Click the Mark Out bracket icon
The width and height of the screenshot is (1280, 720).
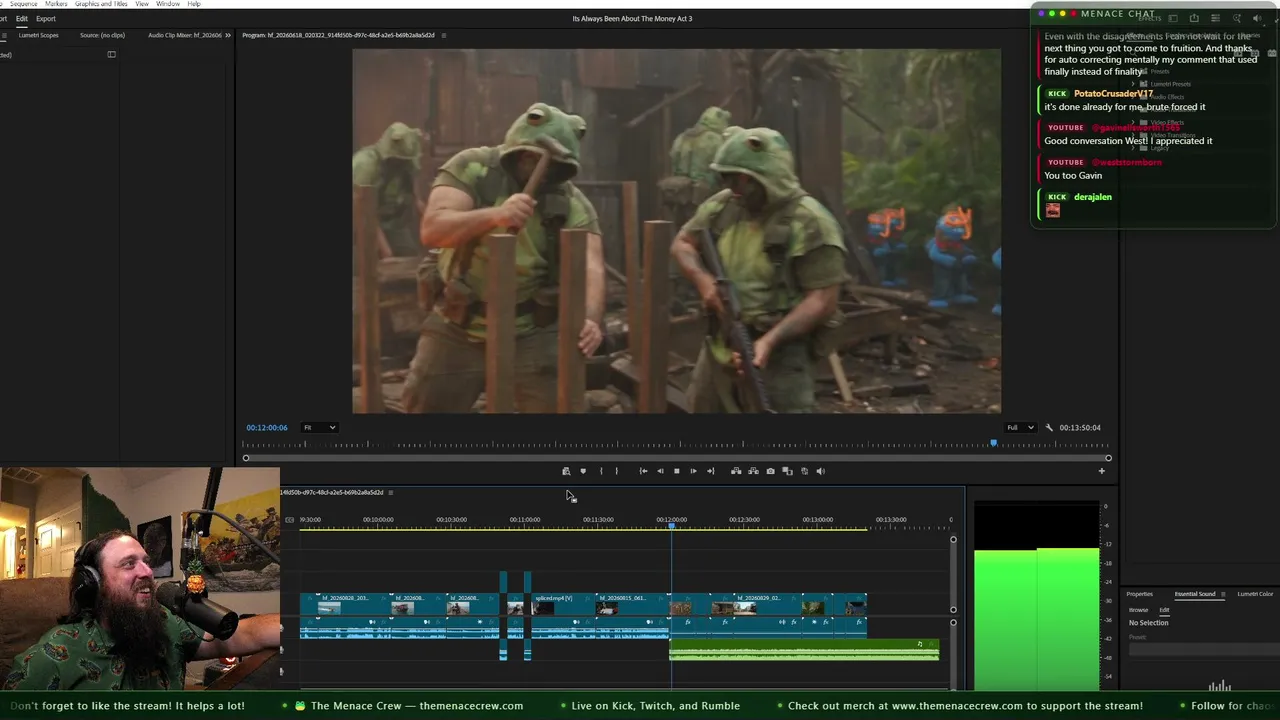616,471
